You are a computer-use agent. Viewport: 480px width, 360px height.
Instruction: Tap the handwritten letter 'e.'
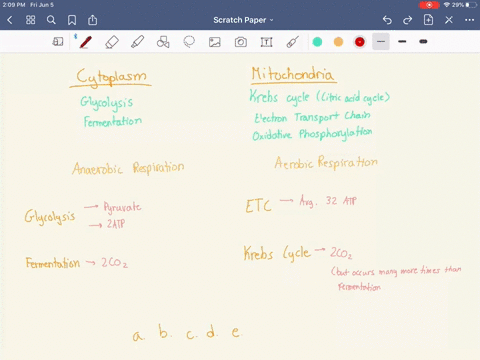click(x=236, y=332)
